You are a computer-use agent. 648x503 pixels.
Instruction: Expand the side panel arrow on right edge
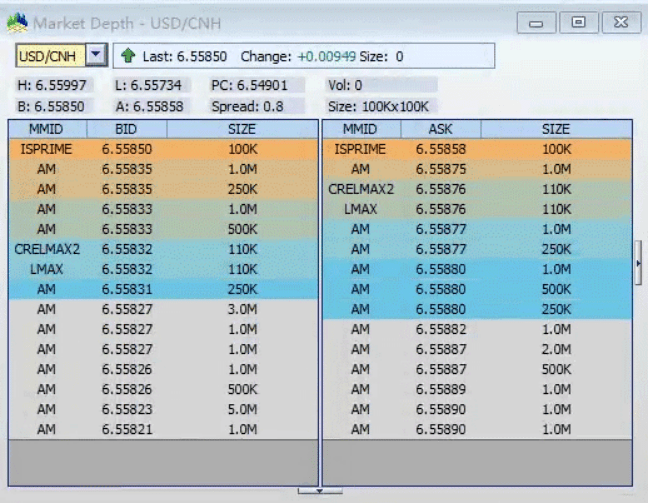pos(638,263)
